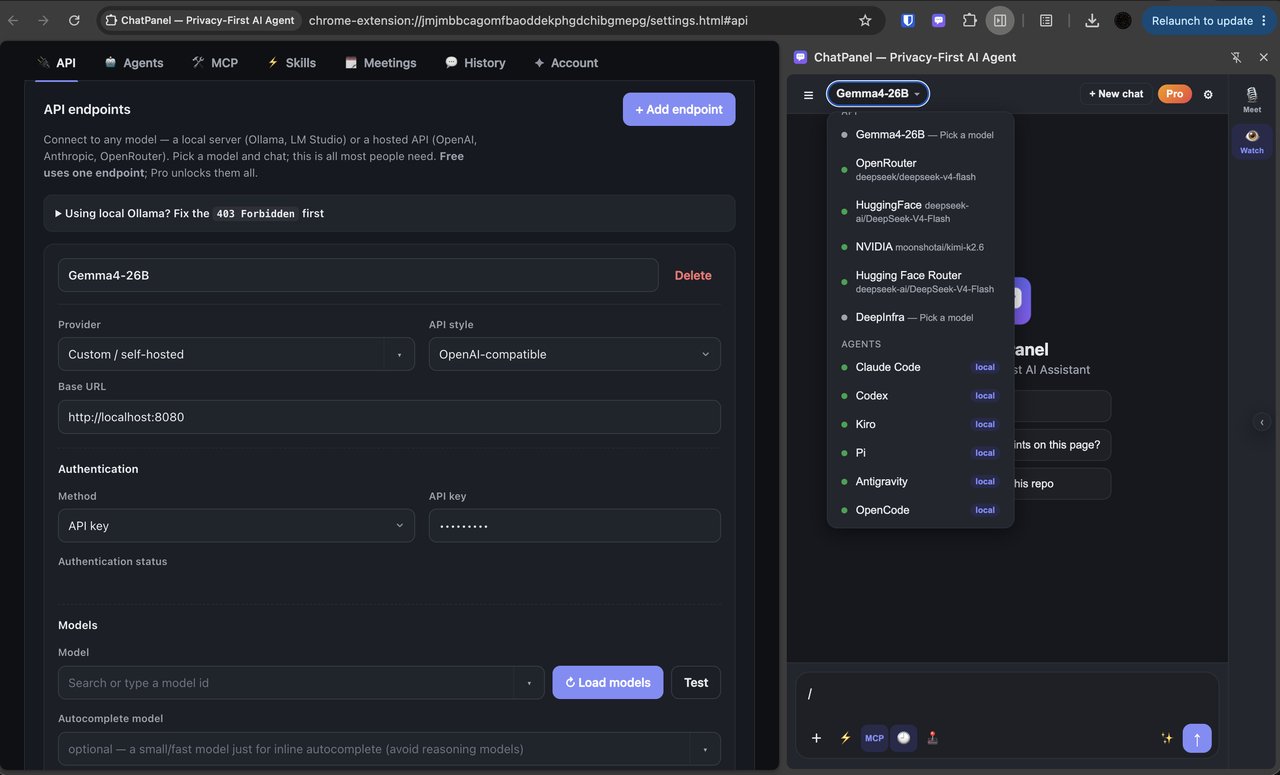Screen dimensions: 1280x775
Task: Delete the Gemma4-26B endpoint
Action: click(693, 275)
